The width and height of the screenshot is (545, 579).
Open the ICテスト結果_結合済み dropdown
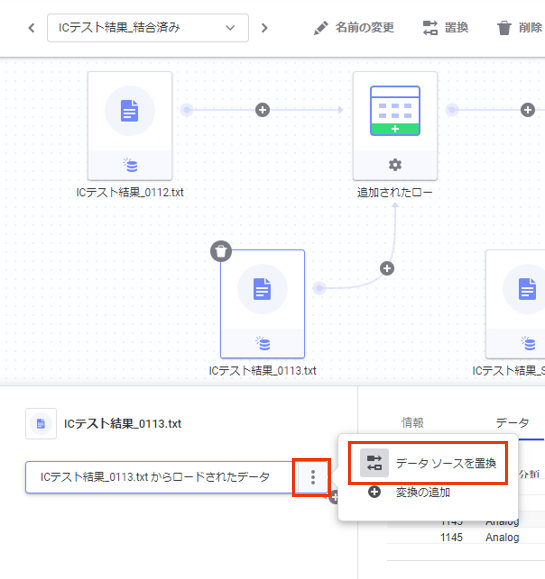coord(148,28)
